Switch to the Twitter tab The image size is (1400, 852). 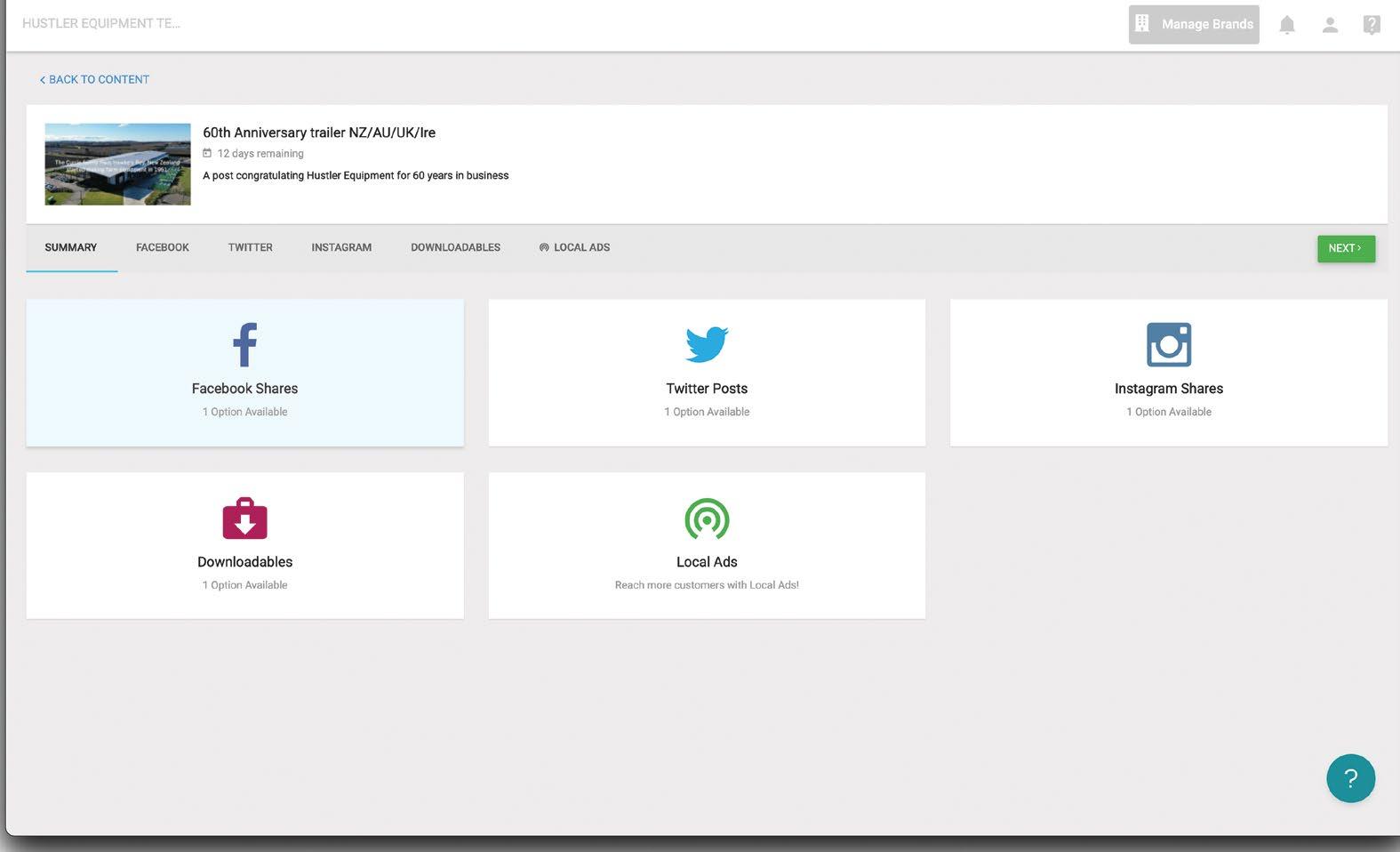(250, 247)
